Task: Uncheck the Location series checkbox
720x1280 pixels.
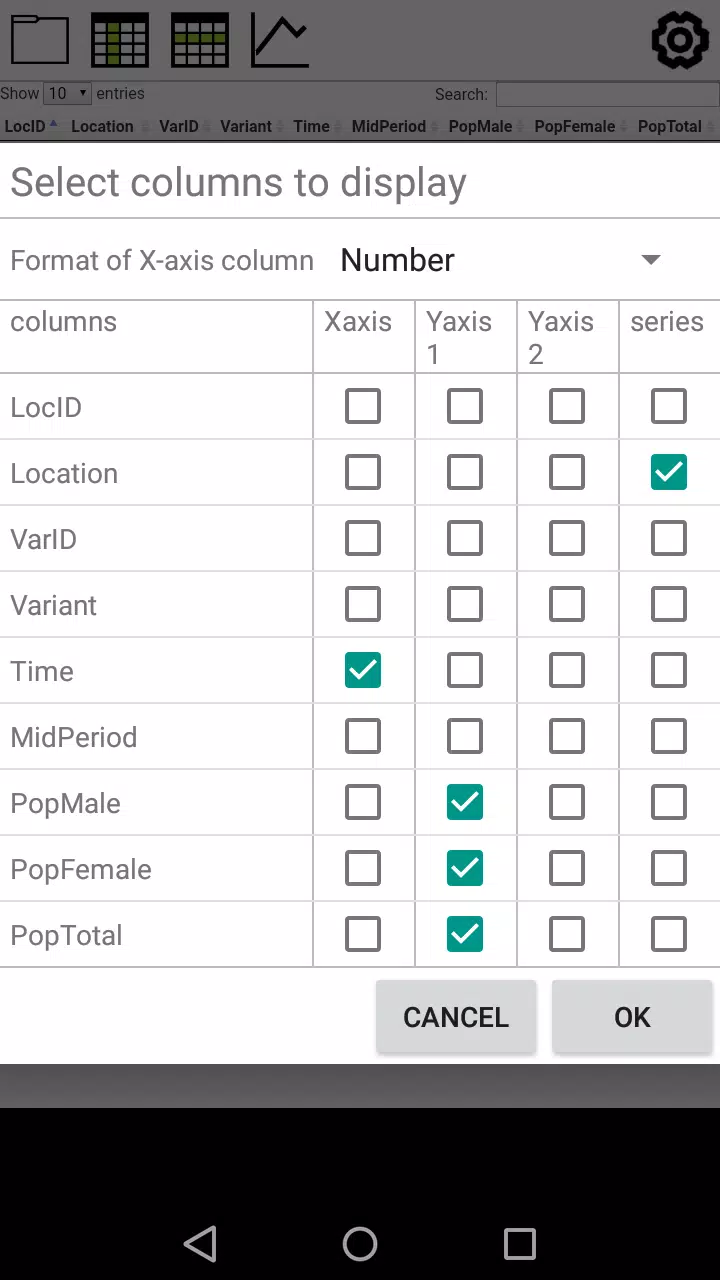Action: (x=669, y=472)
